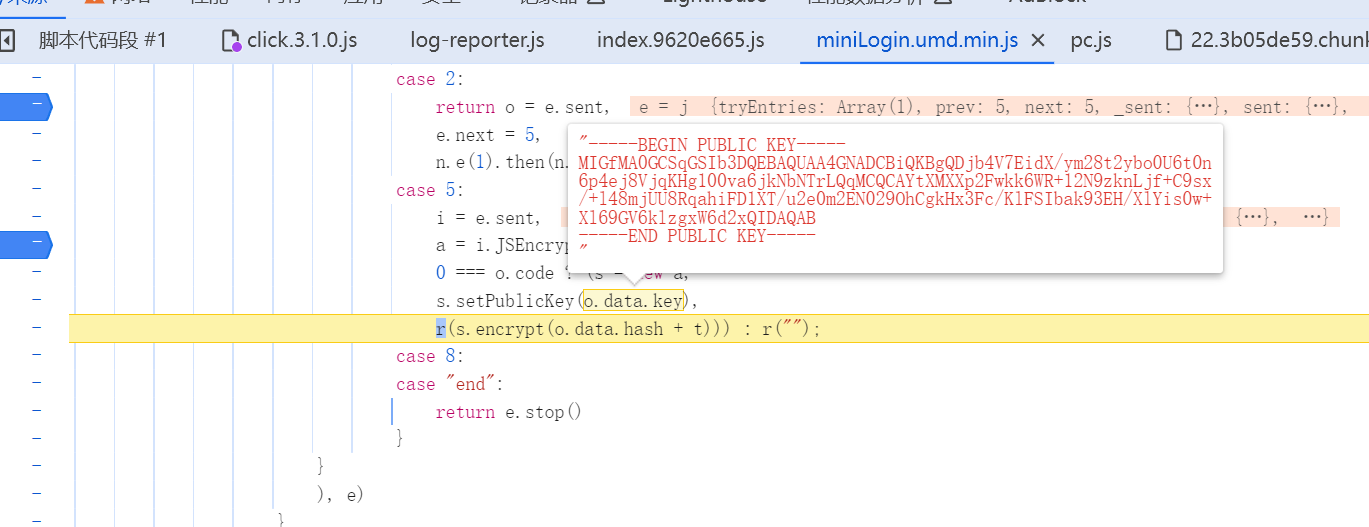Switch to the log-reporter.js tab
The image size is (1369, 527).
(477, 41)
